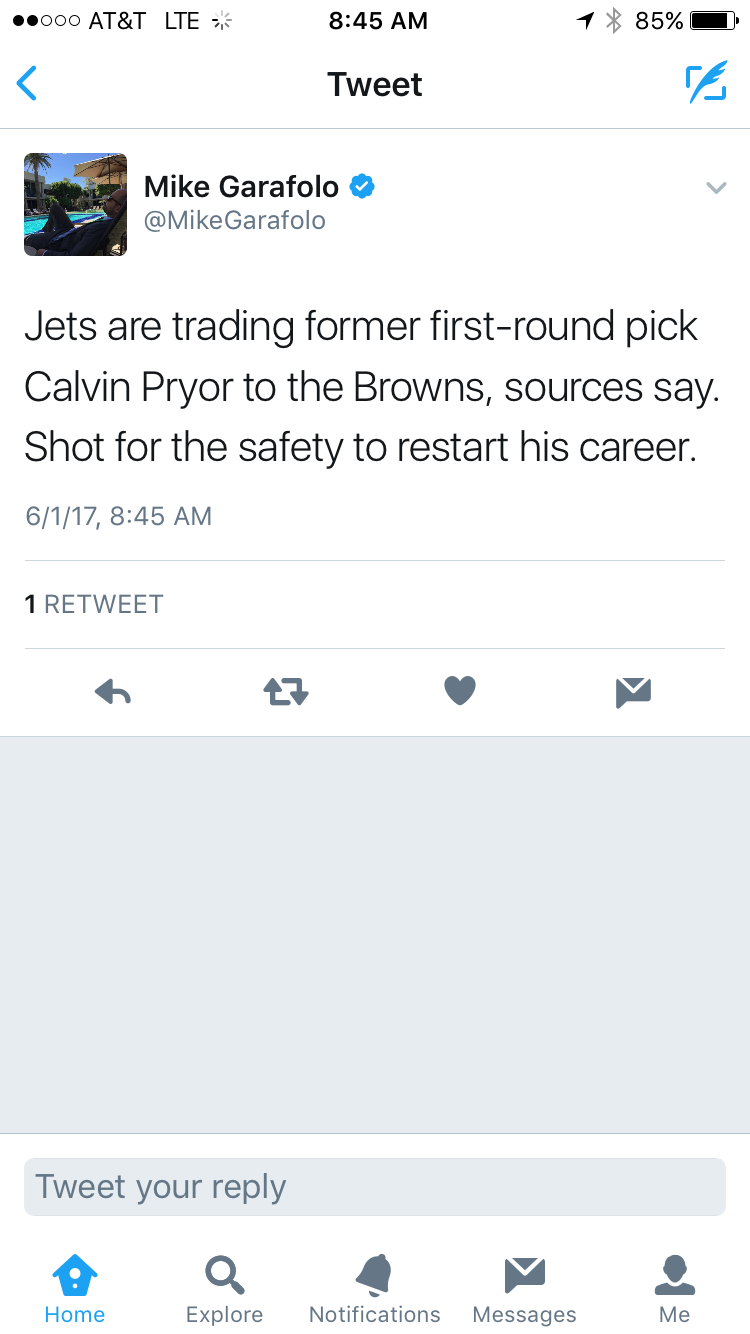Tap the Mike Garafolo display name
The image size is (750, 1334).
(x=241, y=186)
